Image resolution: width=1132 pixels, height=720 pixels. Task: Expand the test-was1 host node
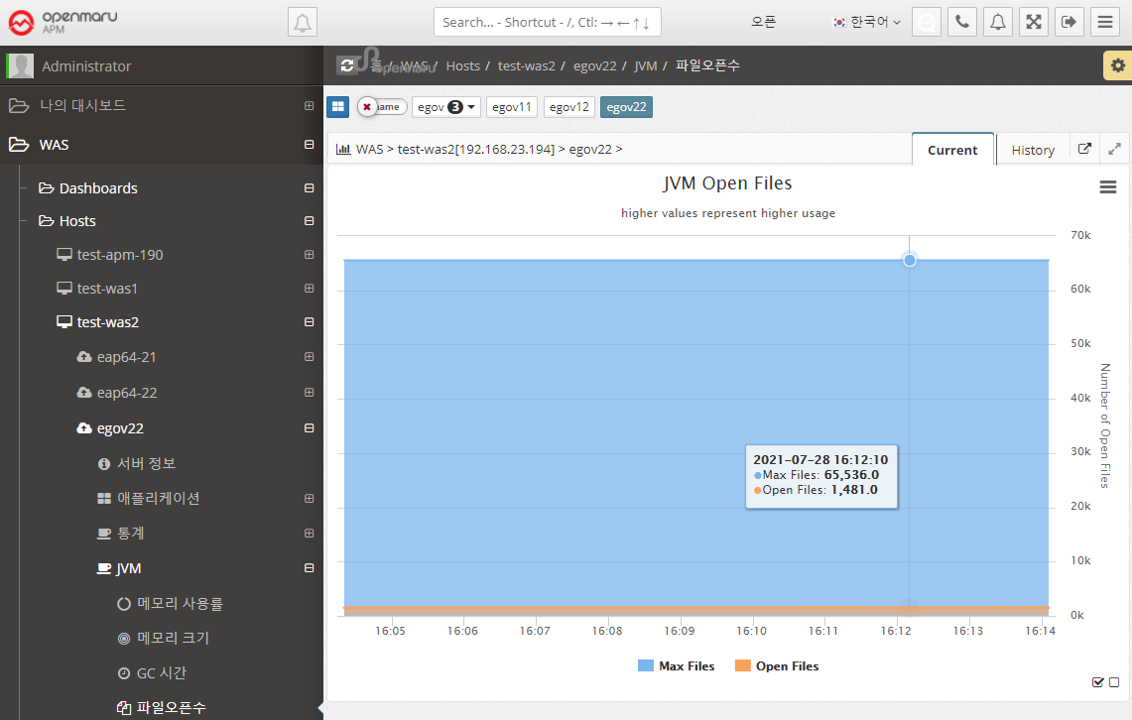tap(309, 289)
